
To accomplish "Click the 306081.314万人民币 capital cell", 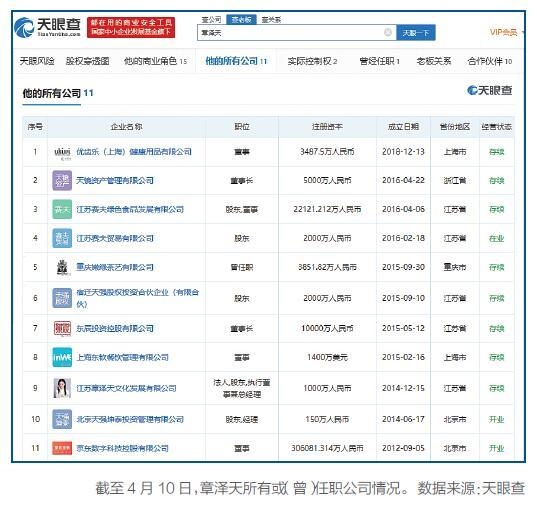I will (327, 448).
